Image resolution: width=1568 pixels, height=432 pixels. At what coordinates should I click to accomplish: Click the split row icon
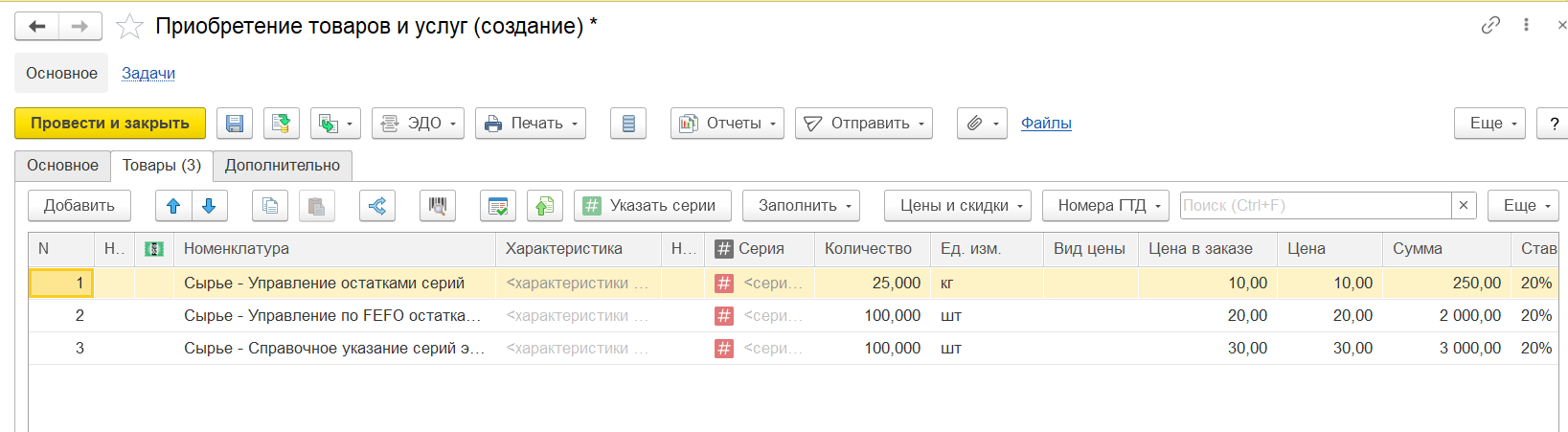click(377, 206)
